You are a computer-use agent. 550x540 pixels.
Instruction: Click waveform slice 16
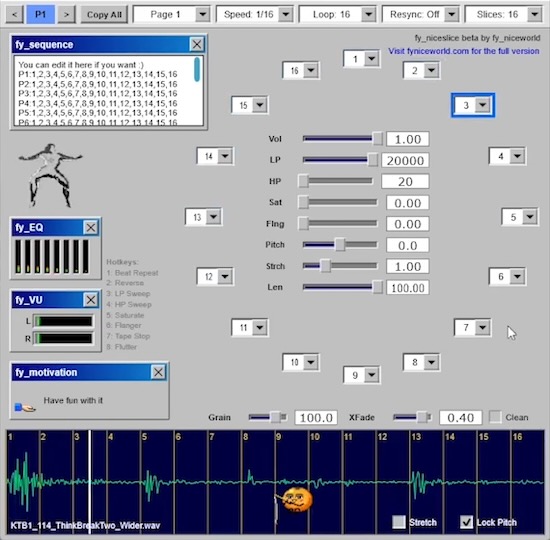[527, 481]
